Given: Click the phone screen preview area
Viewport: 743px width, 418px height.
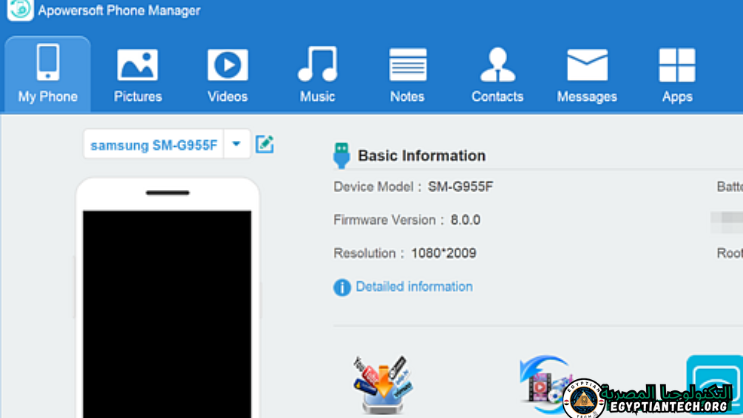Looking at the screenshot, I should coord(167,310).
